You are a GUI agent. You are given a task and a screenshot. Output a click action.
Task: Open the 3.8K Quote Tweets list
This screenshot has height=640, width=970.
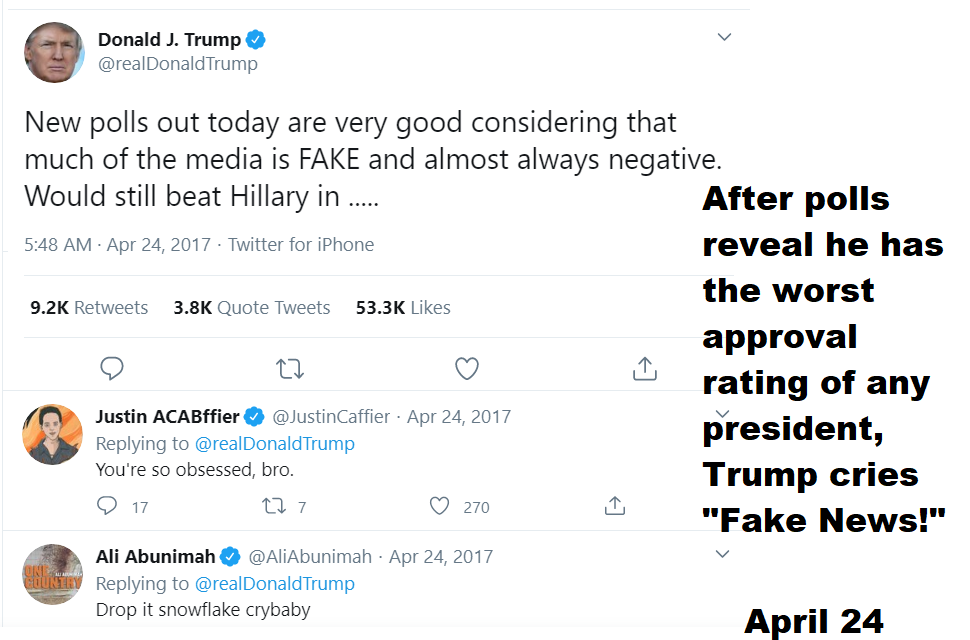point(251,308)
